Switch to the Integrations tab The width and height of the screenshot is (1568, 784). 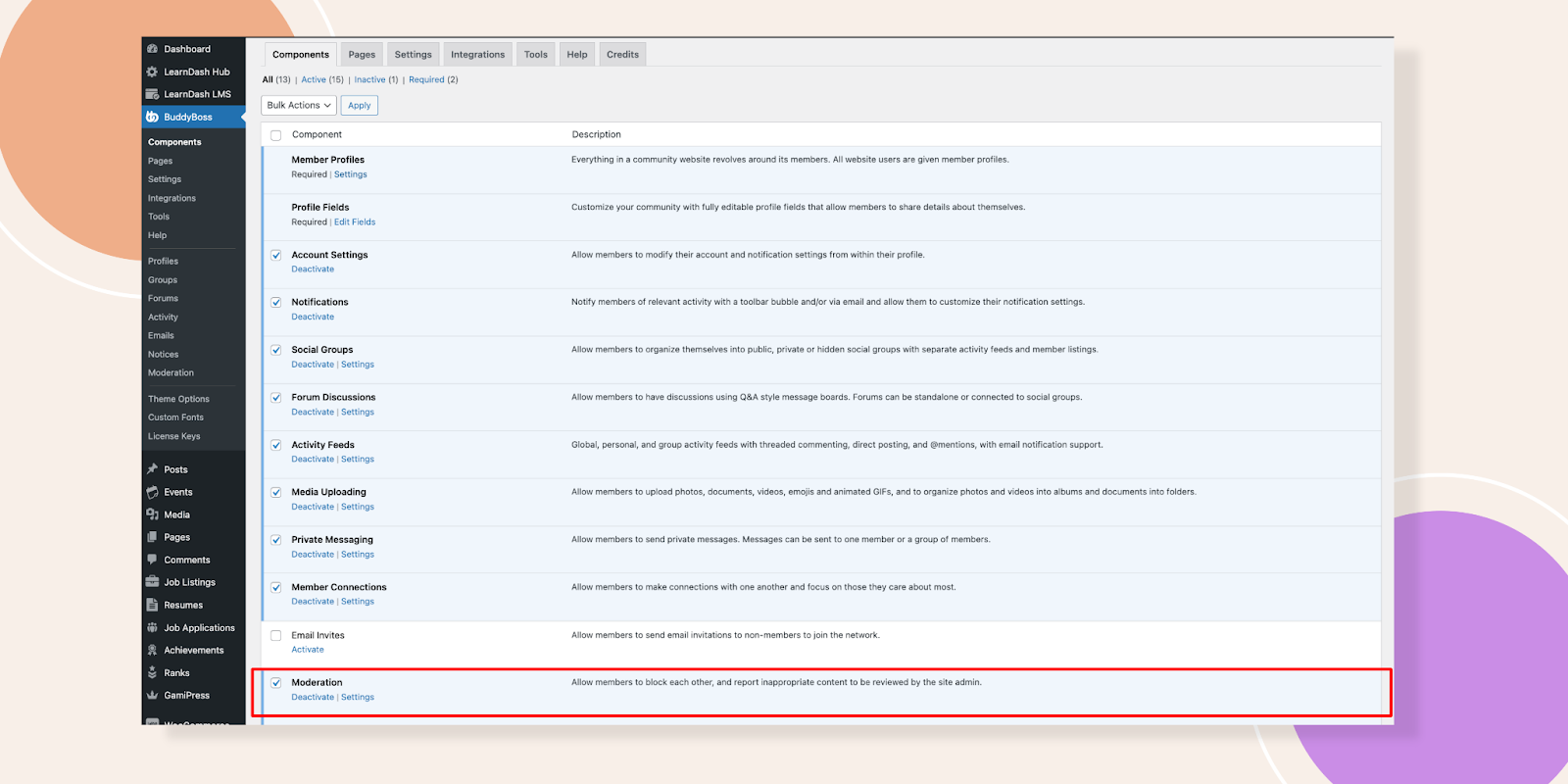click(478, 55)
